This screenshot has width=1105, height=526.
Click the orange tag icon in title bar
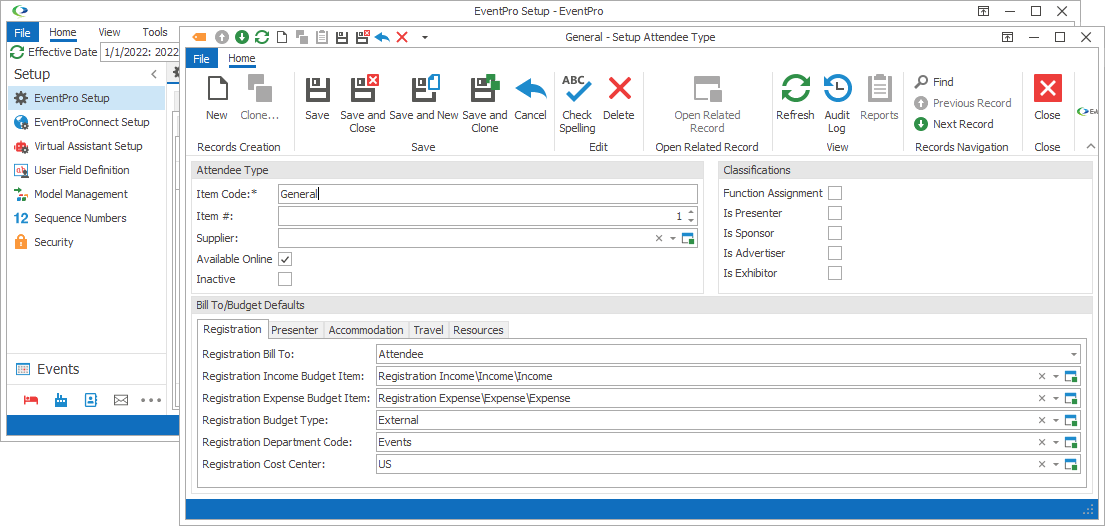(199, 37)
